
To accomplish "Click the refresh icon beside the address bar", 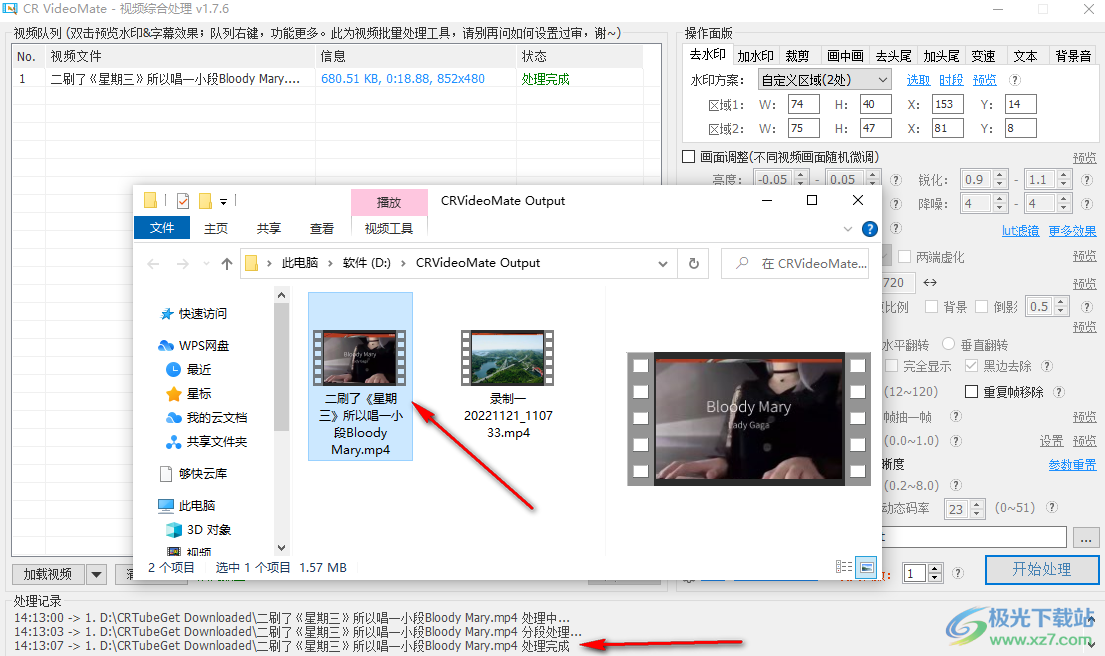I will (693, 264).
